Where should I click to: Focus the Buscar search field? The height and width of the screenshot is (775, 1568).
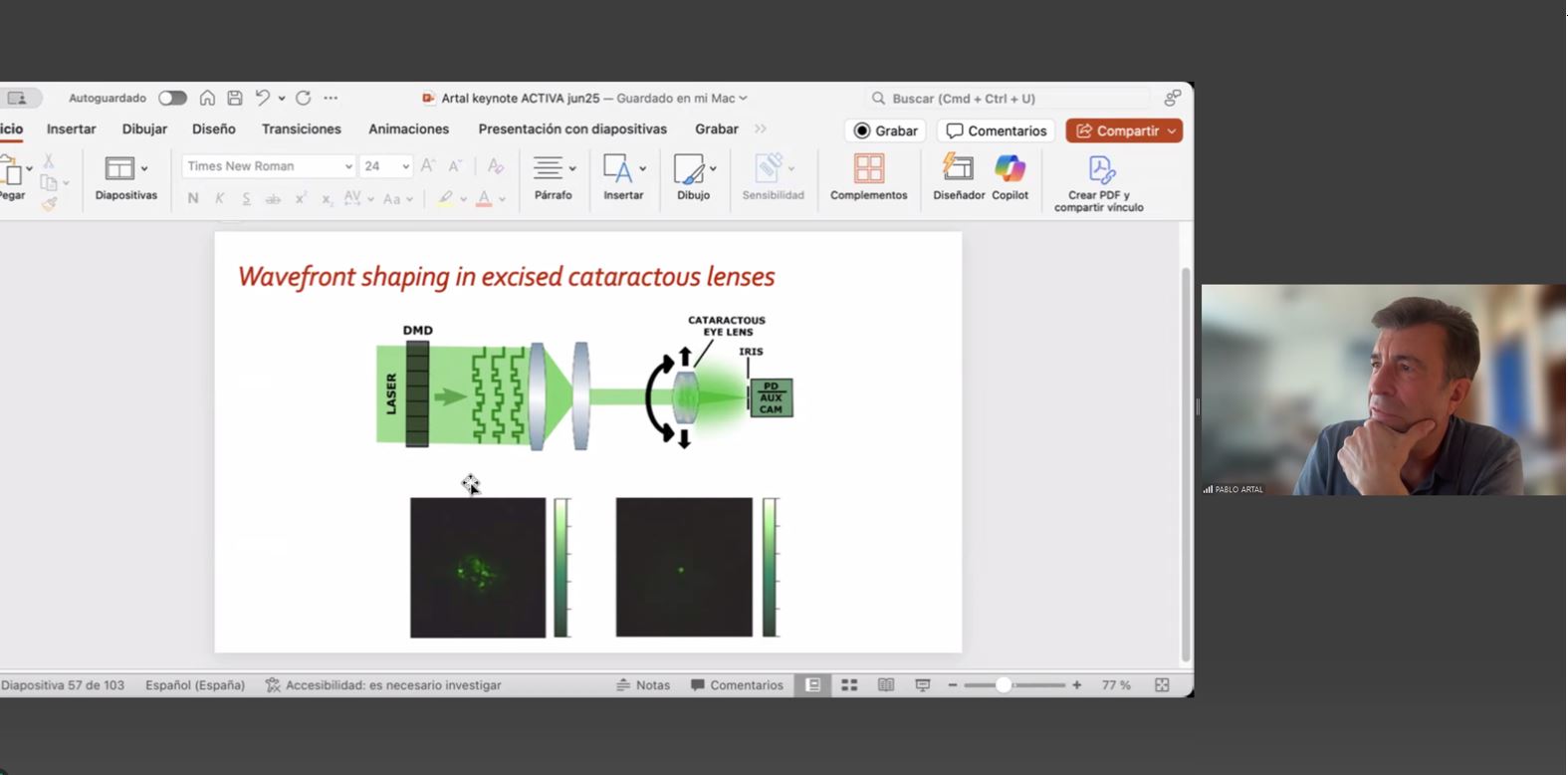[1008, 99]
